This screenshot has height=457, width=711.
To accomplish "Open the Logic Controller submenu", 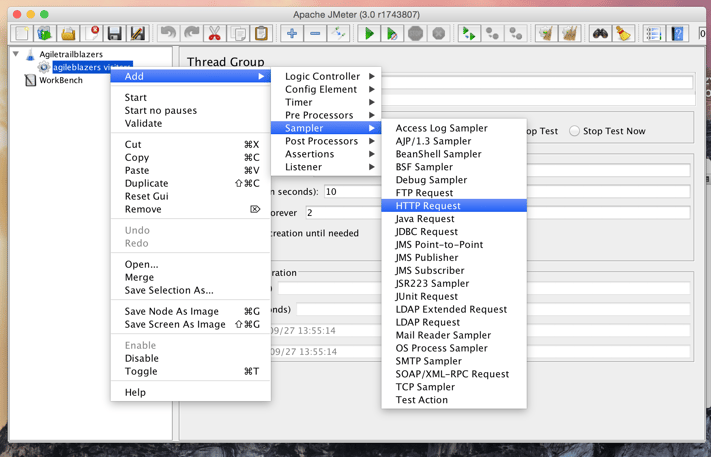I will click(326, 76).
